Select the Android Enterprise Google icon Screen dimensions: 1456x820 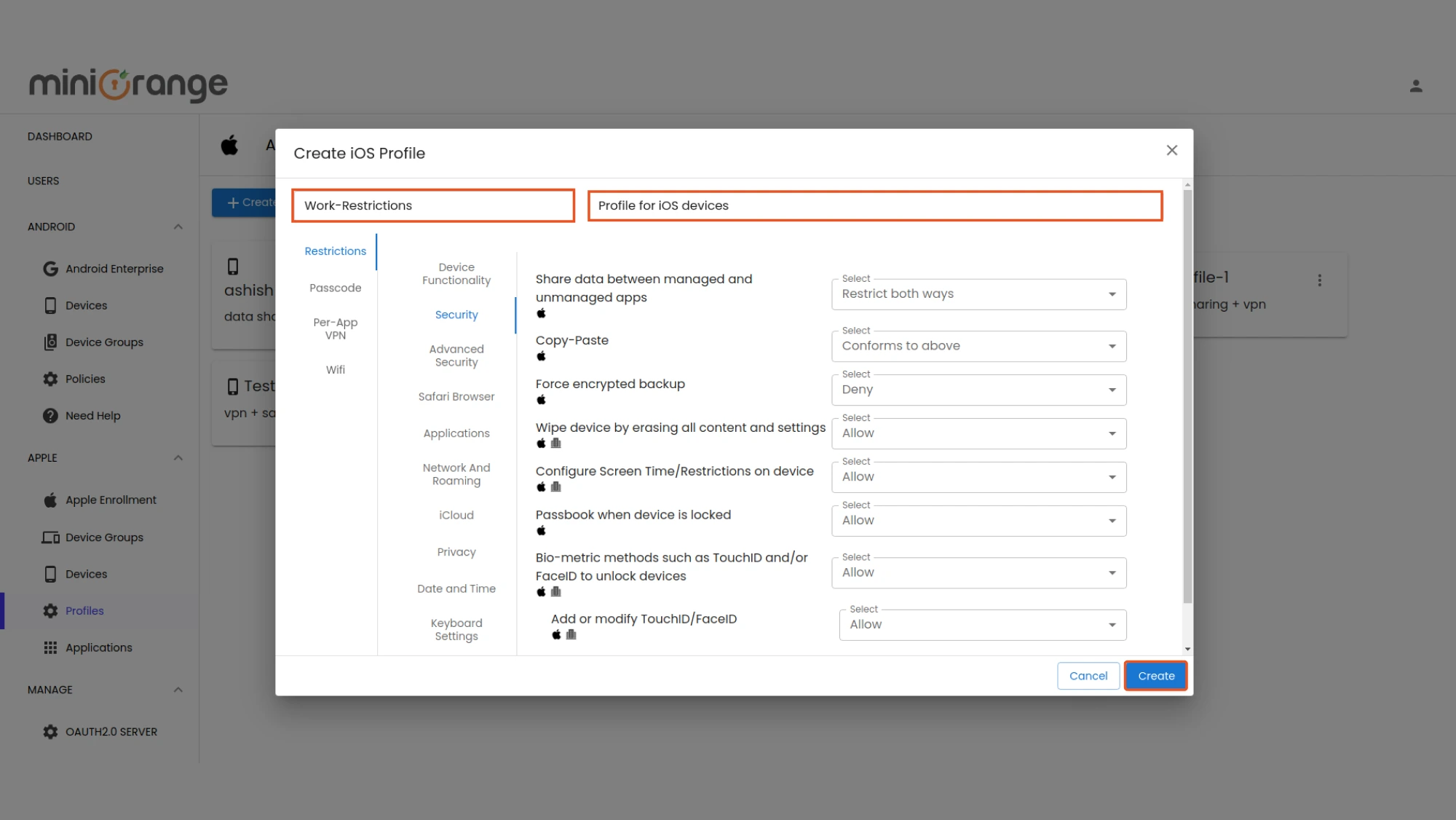pyautogui.click(x=50, y=268)
